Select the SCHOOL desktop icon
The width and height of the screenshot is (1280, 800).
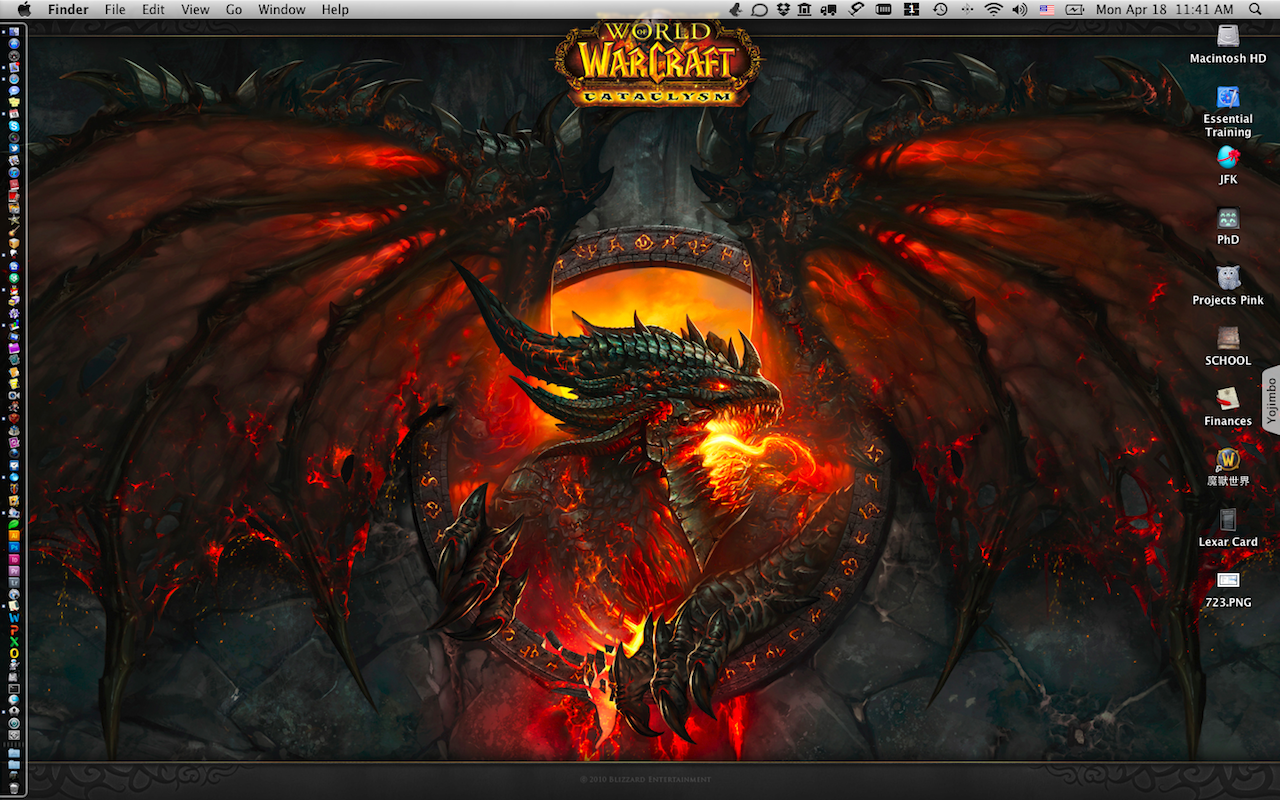click(x=1228, y=340)
